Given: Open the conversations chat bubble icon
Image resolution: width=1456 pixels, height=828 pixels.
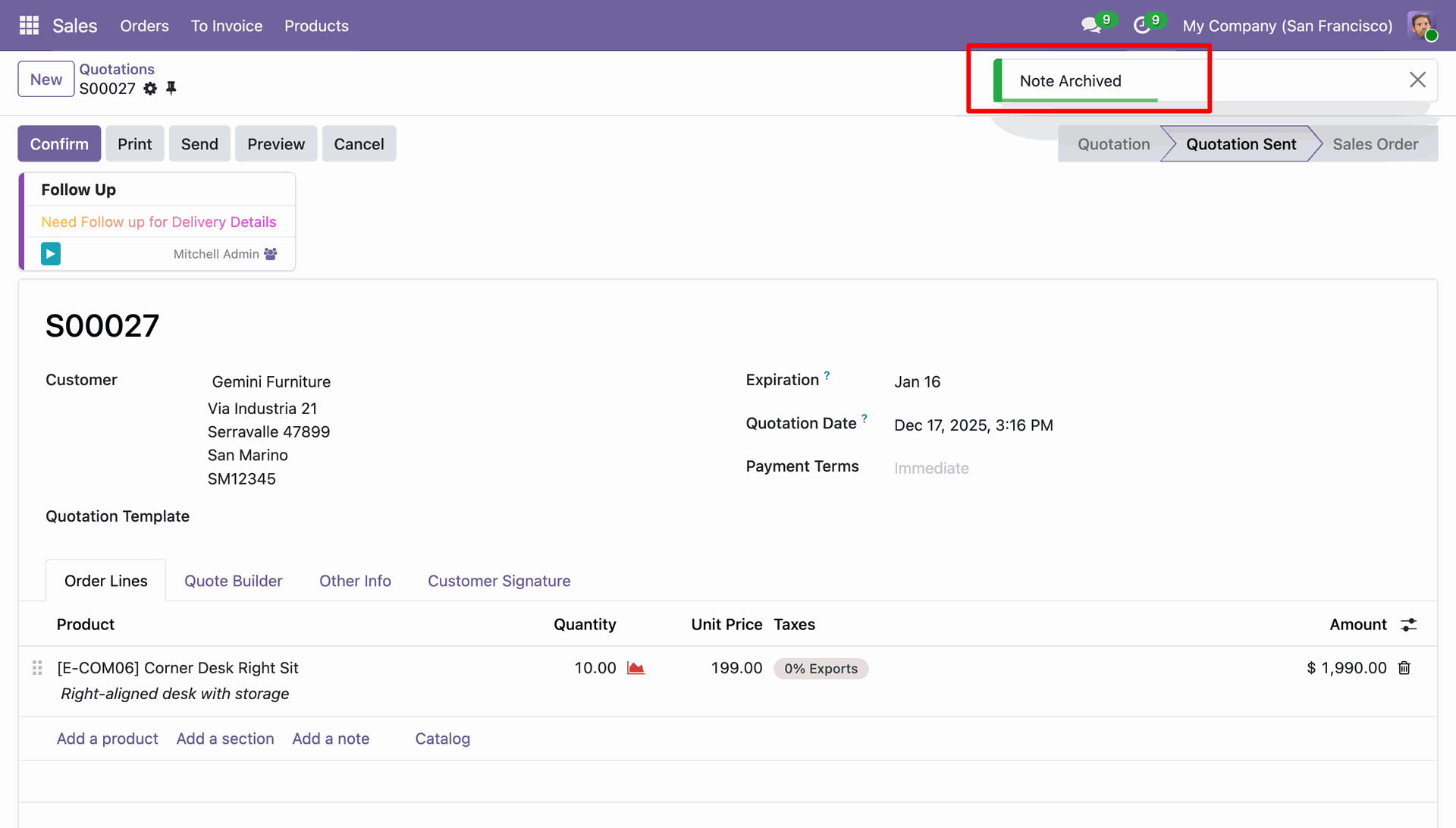Looking at the screenshot, I should click(1090, 26).
